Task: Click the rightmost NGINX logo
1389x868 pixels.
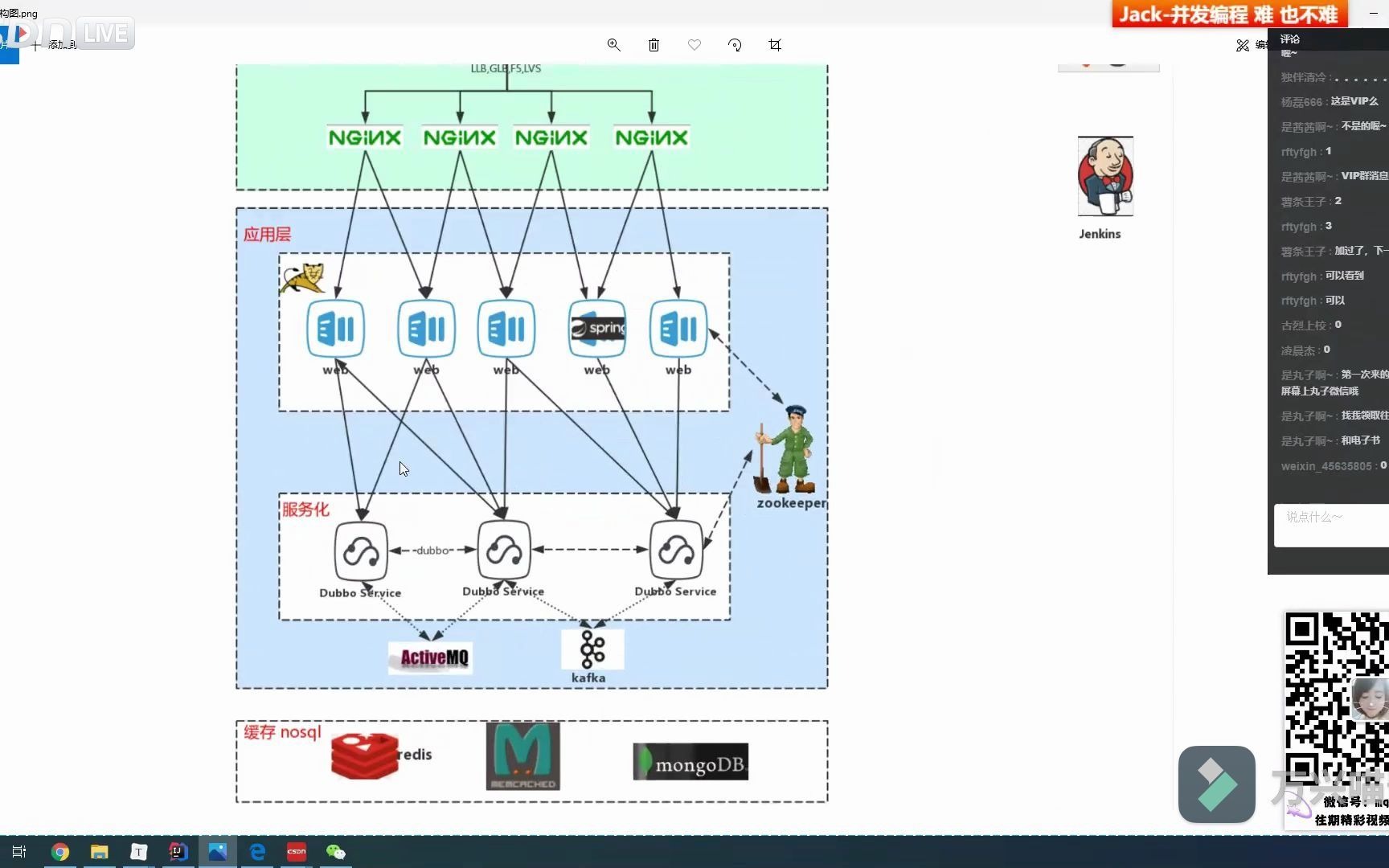Action: coord(652,137)
